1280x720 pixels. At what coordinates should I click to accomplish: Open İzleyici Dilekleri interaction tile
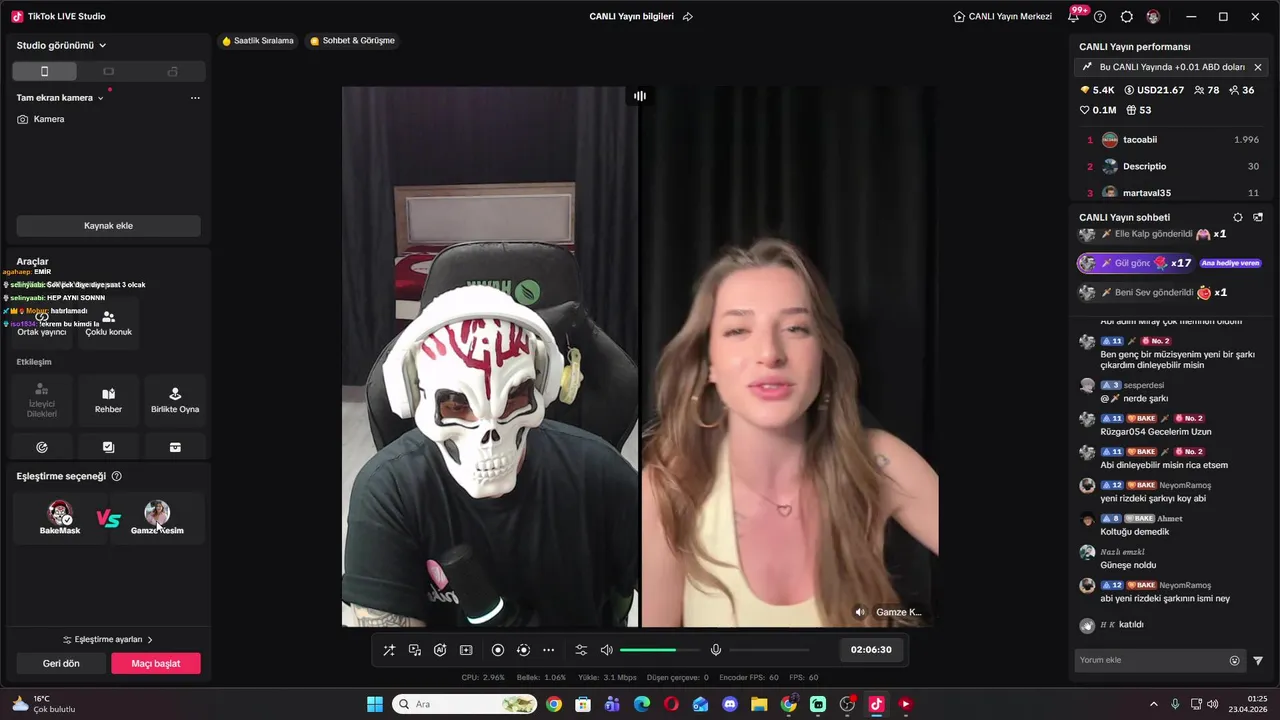point(41,400)
